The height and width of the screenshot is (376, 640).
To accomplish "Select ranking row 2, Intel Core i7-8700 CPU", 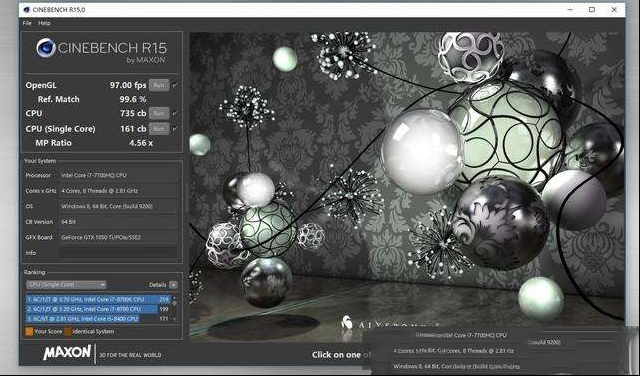I will [x=98, y=309].
